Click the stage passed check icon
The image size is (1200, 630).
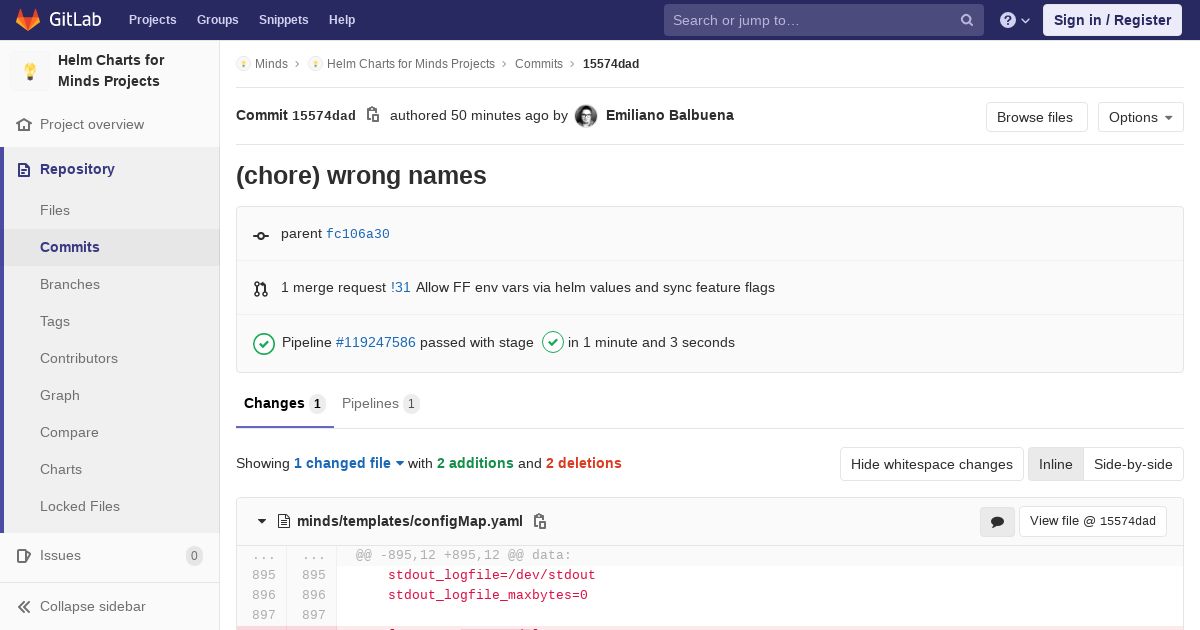pos(553,342)
